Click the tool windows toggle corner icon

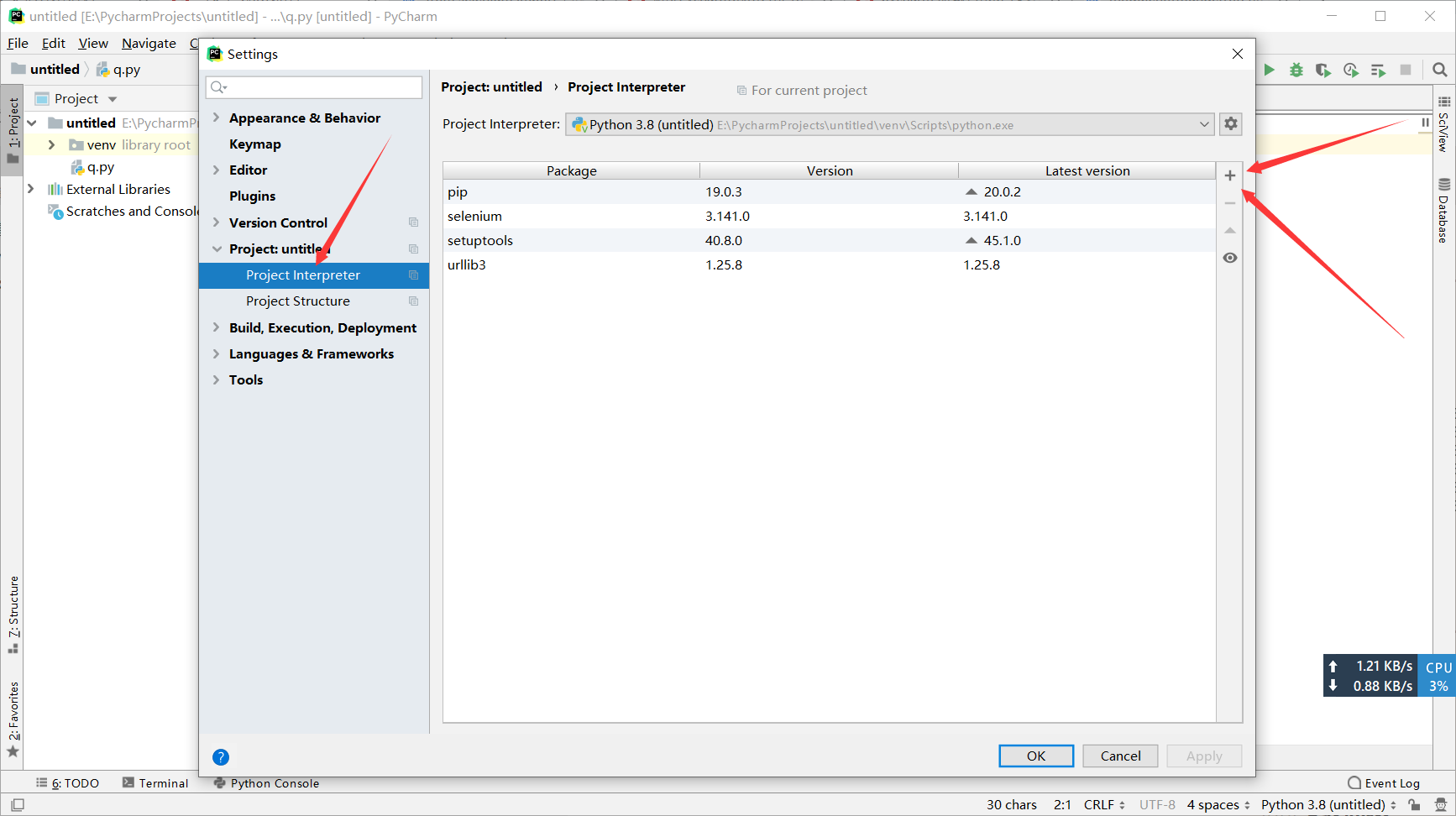pos(18,805)
